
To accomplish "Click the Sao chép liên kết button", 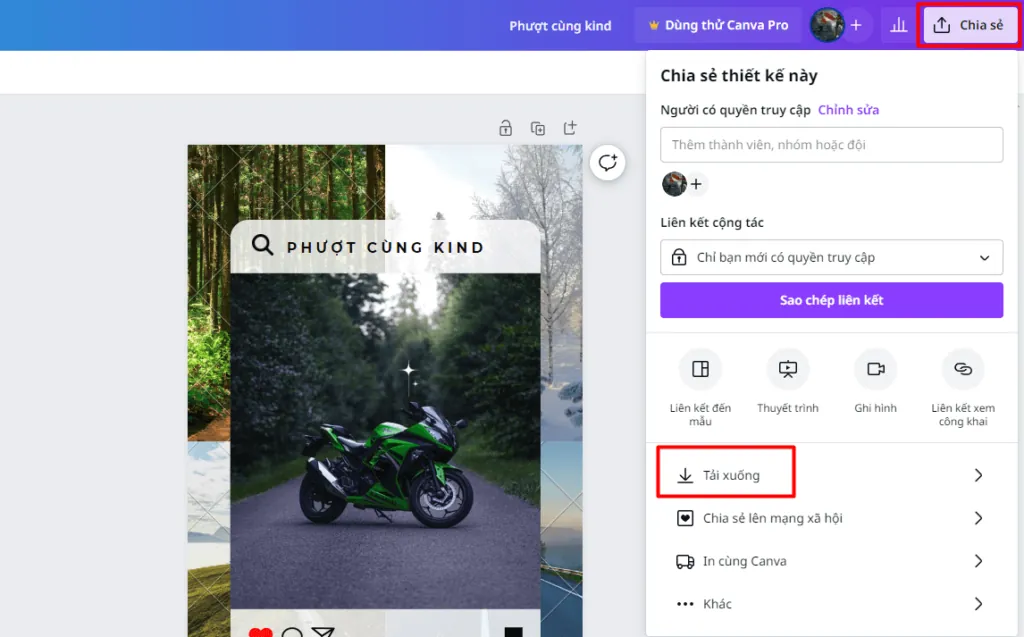I will click(831, 300).
